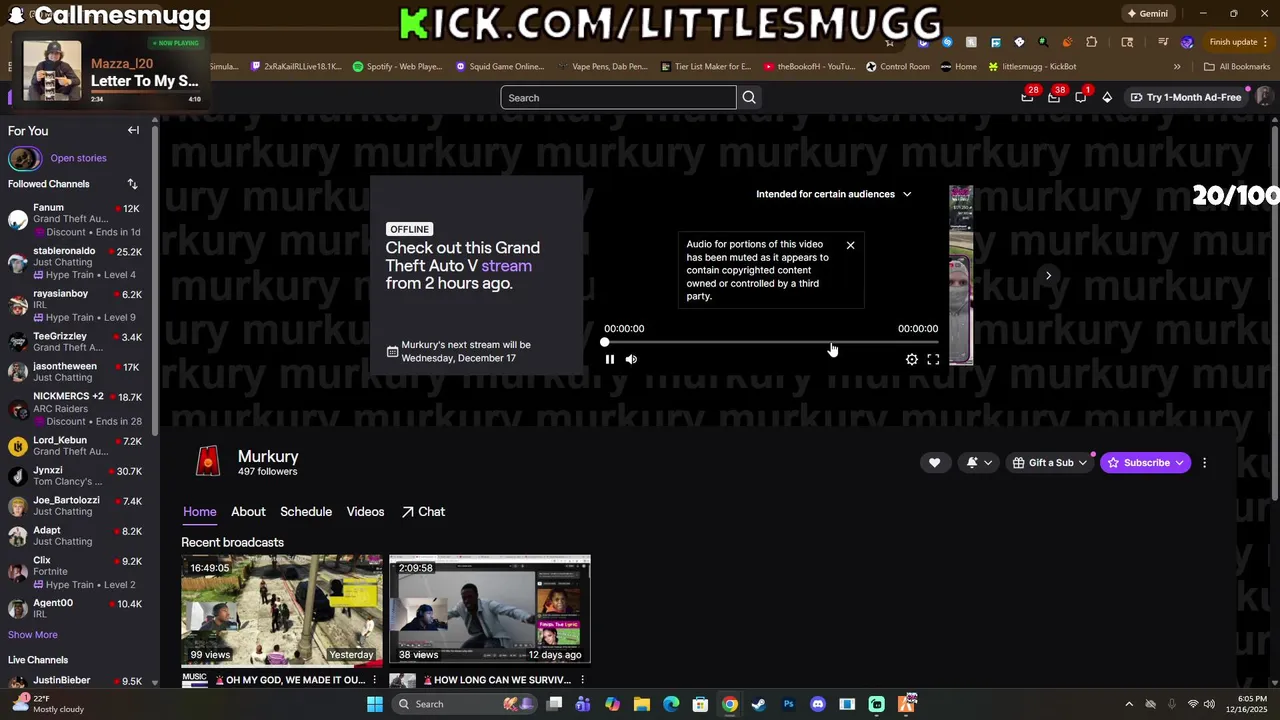Screen dimensions: 1280x720
Task: Click the stream link in offline message
Action: point(506,266)
